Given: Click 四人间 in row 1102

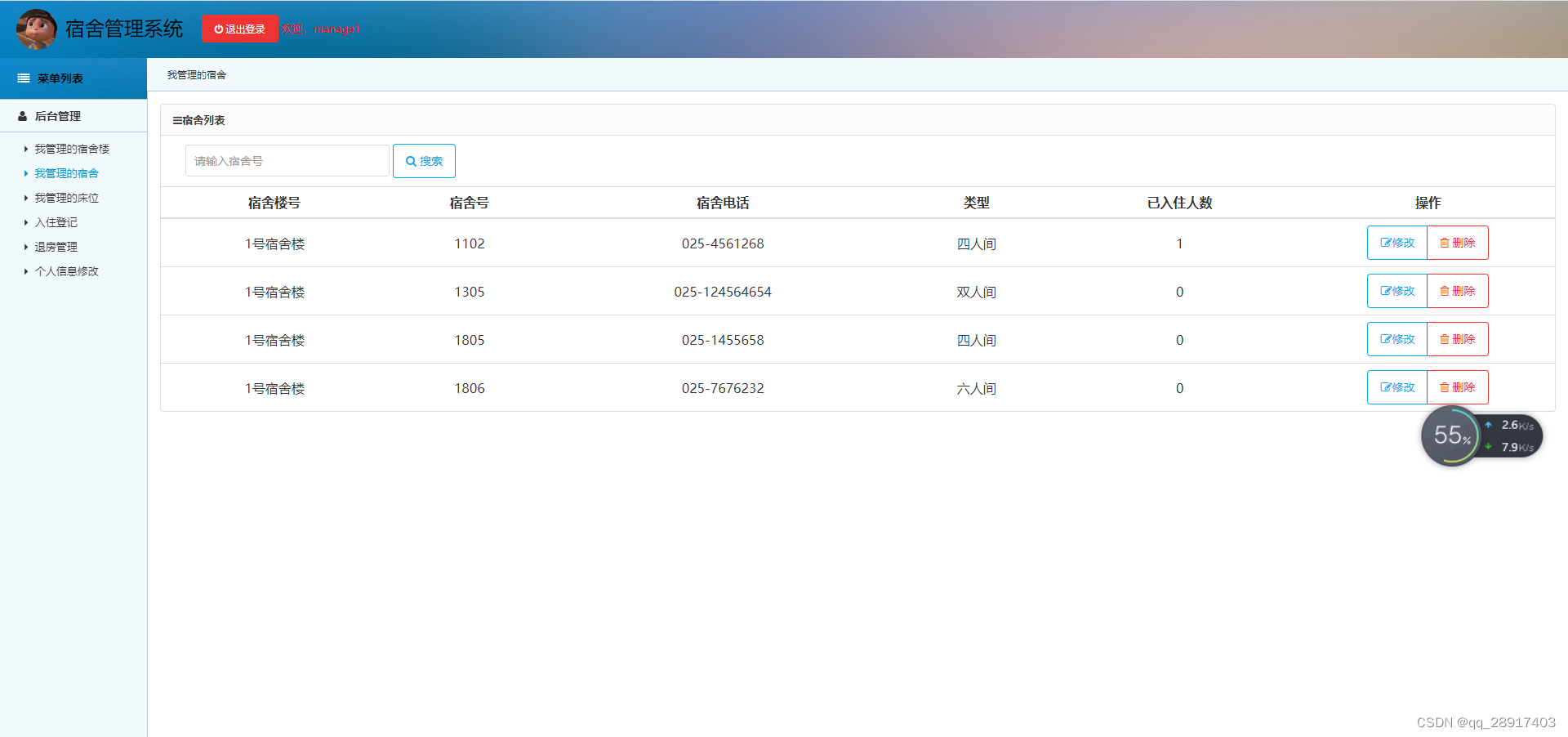Looking at the screenshot, I should click(977, 243).
